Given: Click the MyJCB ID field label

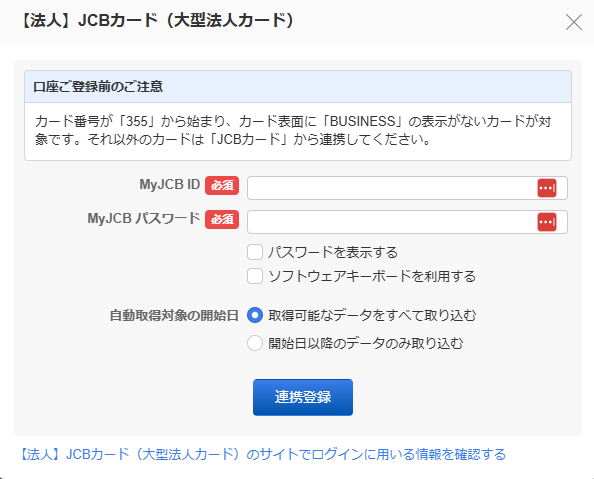Looking at the screenshot, I should click(x=170, y=185).
